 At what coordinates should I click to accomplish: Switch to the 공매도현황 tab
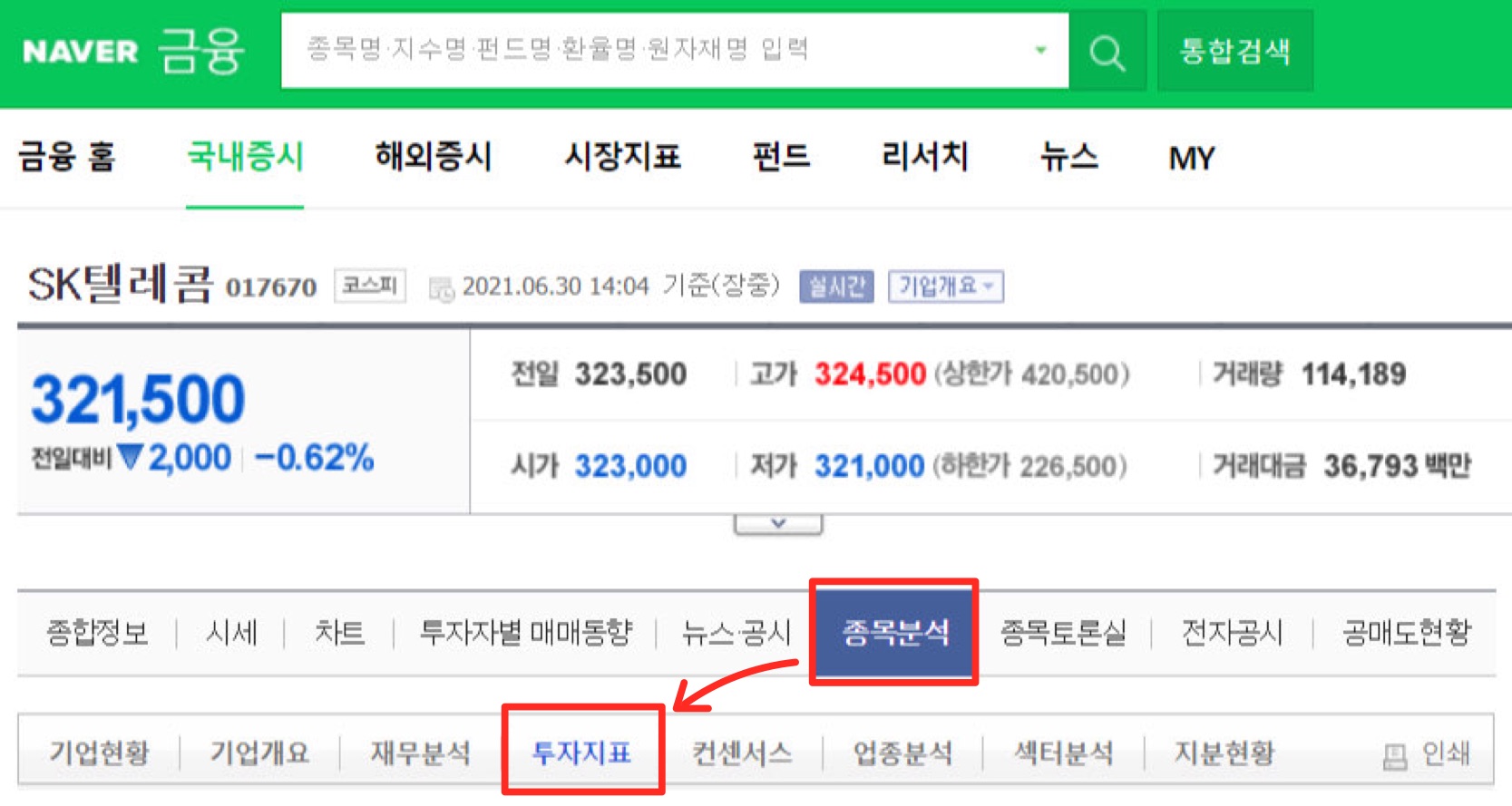tap(1406, 632)
